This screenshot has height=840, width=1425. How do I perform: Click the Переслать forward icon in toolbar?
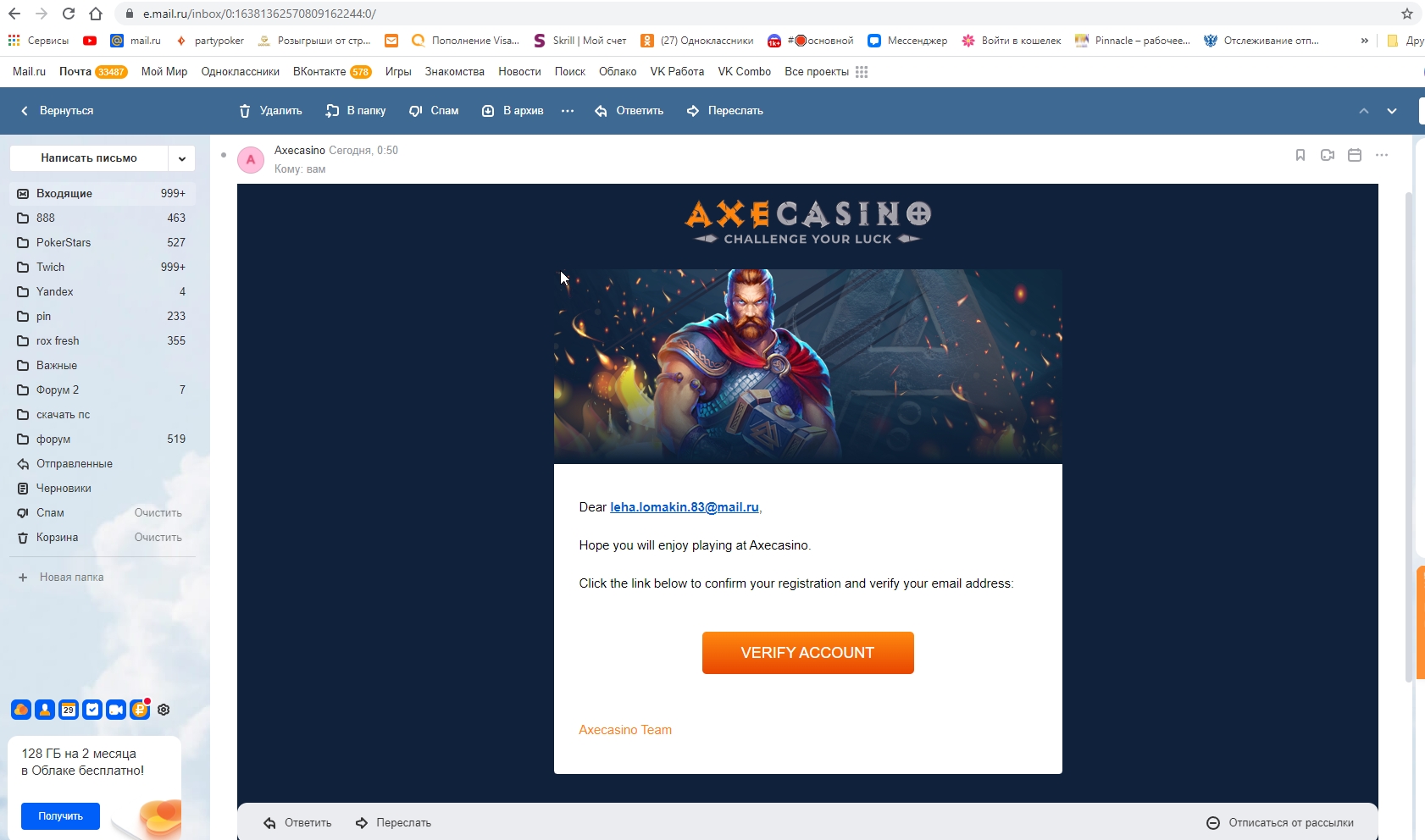point(693,111)
